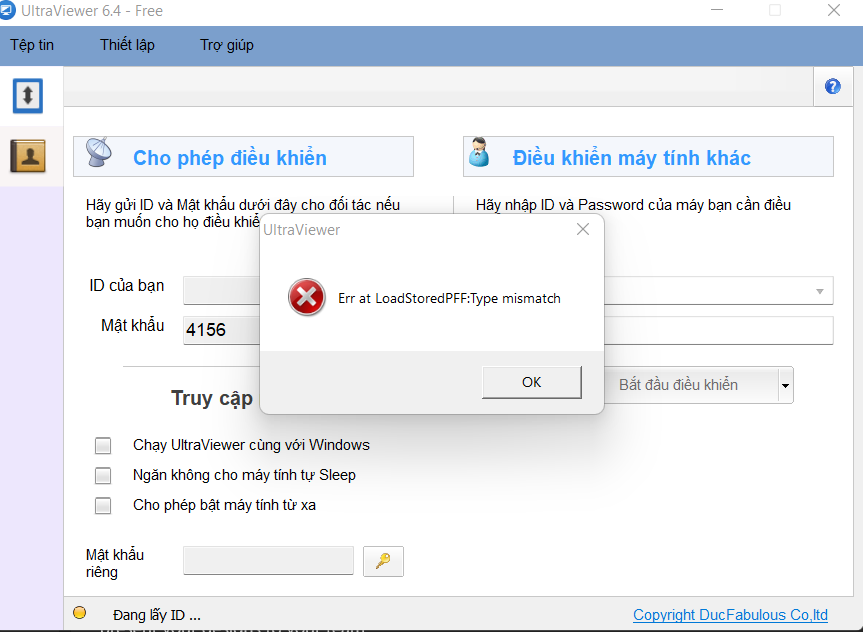Click OK in the error dialog
The height and width of the screenshot is (632, 863).
click(x=532, y=382)
